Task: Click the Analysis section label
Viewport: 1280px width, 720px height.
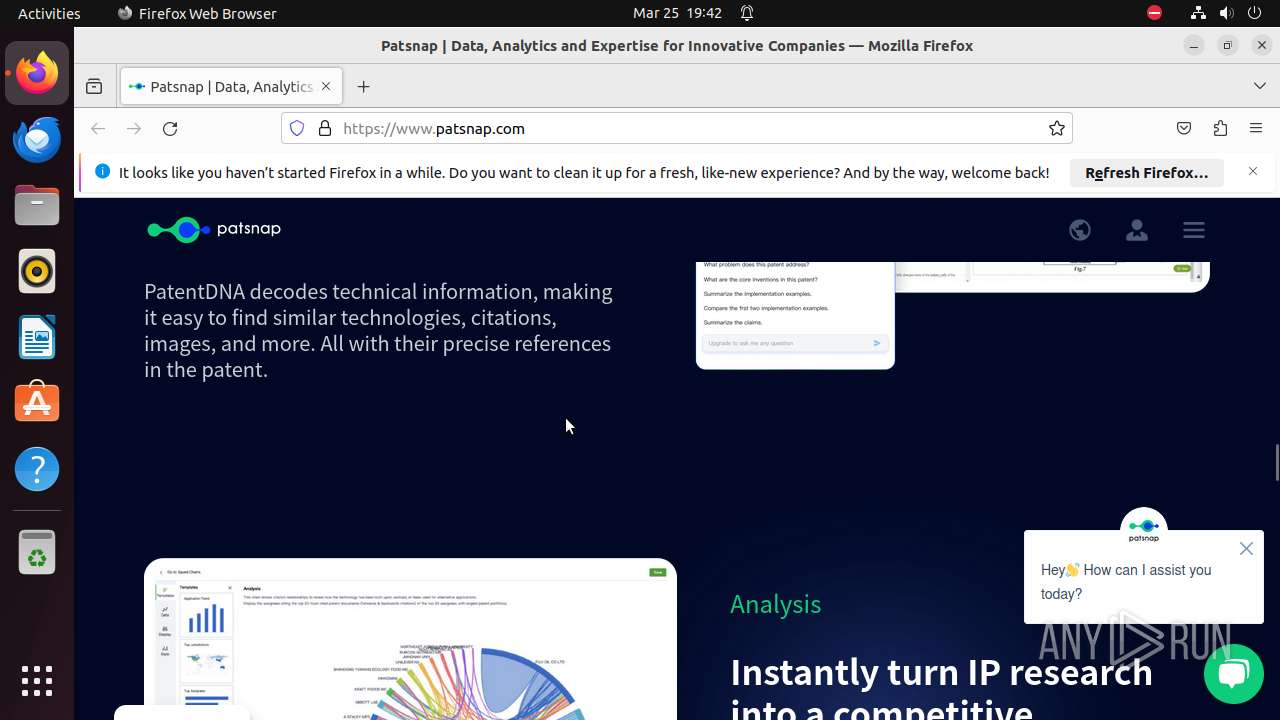Action: pyautogui.click(x=776, y=604)
